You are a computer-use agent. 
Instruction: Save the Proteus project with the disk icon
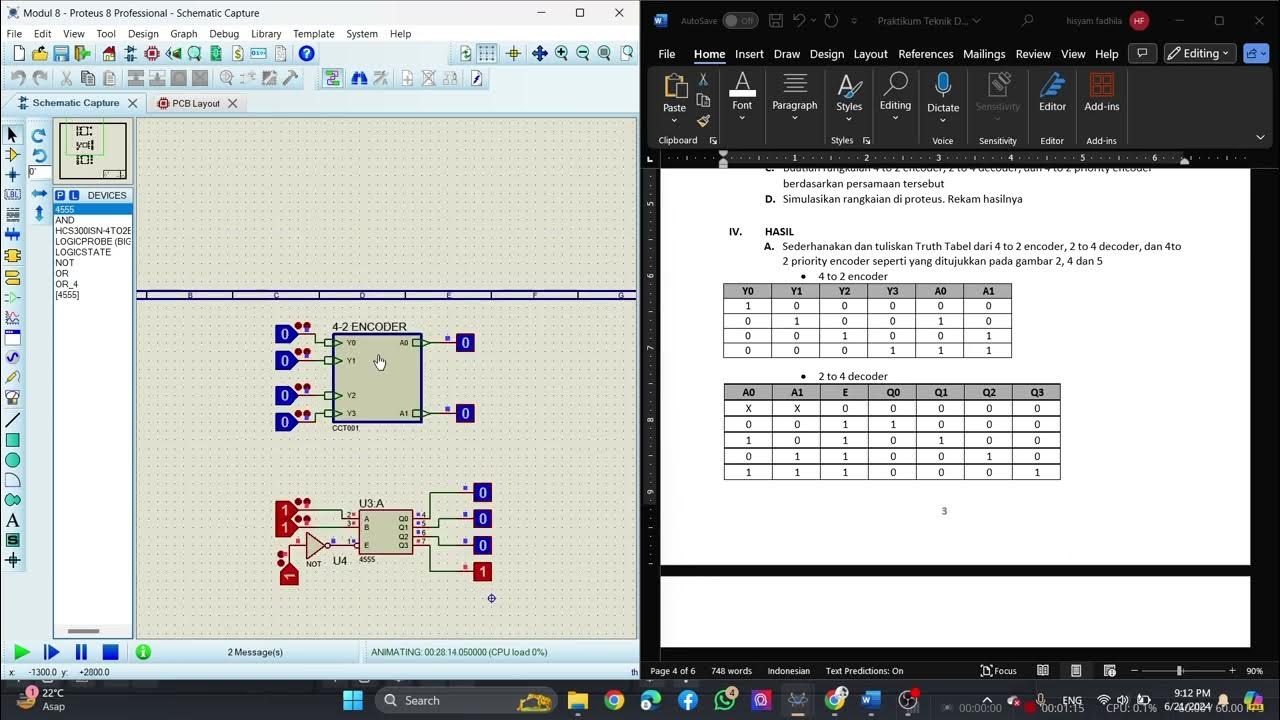(x=61, y=54)
